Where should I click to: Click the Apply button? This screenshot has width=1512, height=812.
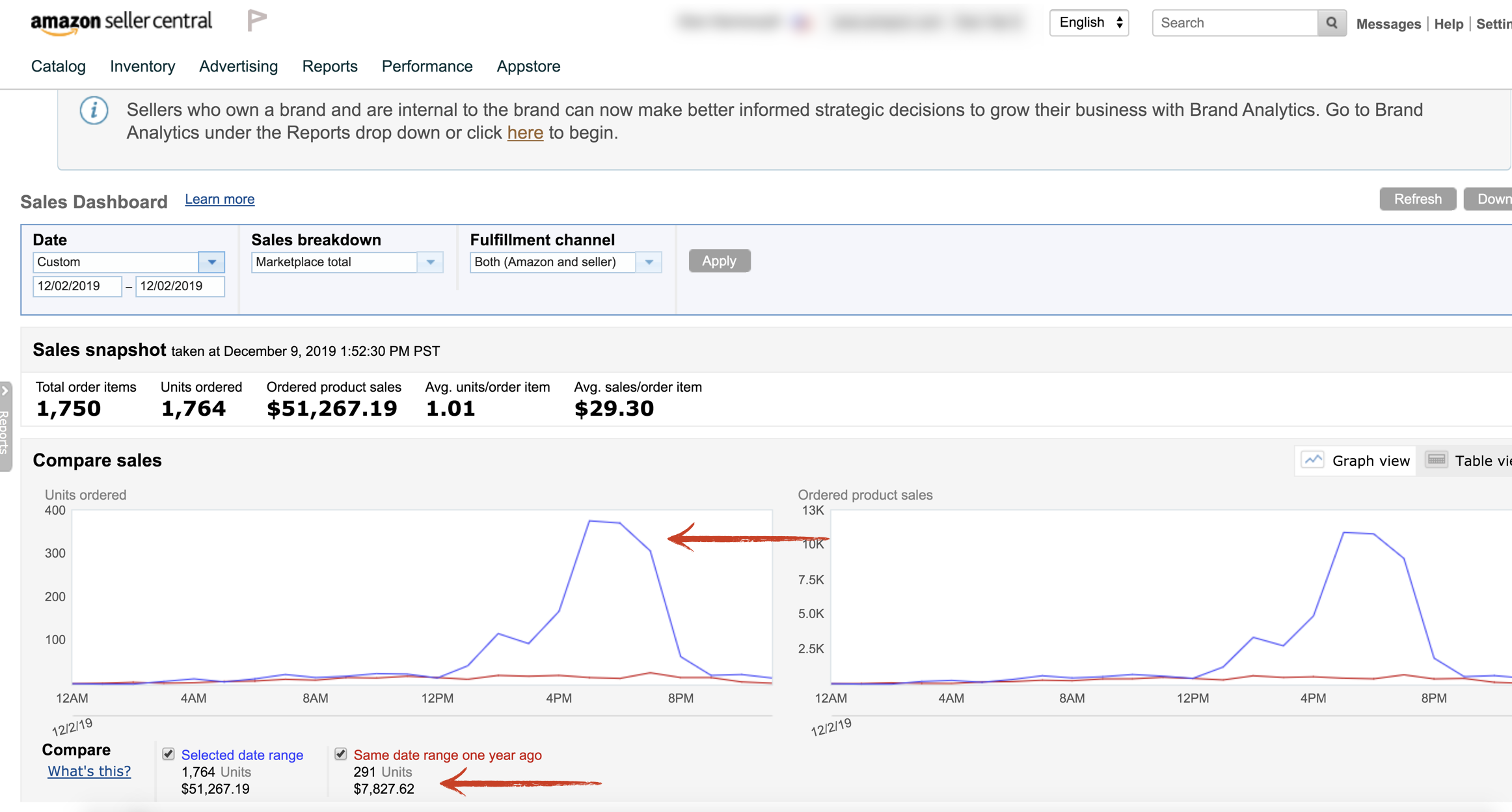[x=720, y=261]
